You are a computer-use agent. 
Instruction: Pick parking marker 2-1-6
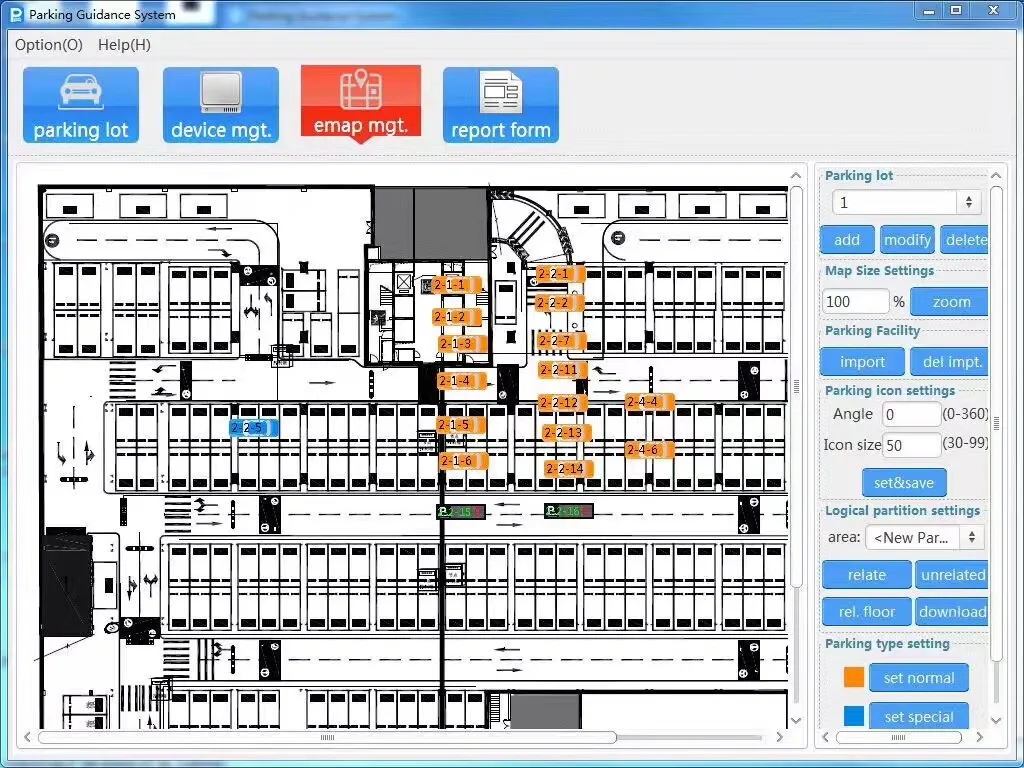pos(463,461)
